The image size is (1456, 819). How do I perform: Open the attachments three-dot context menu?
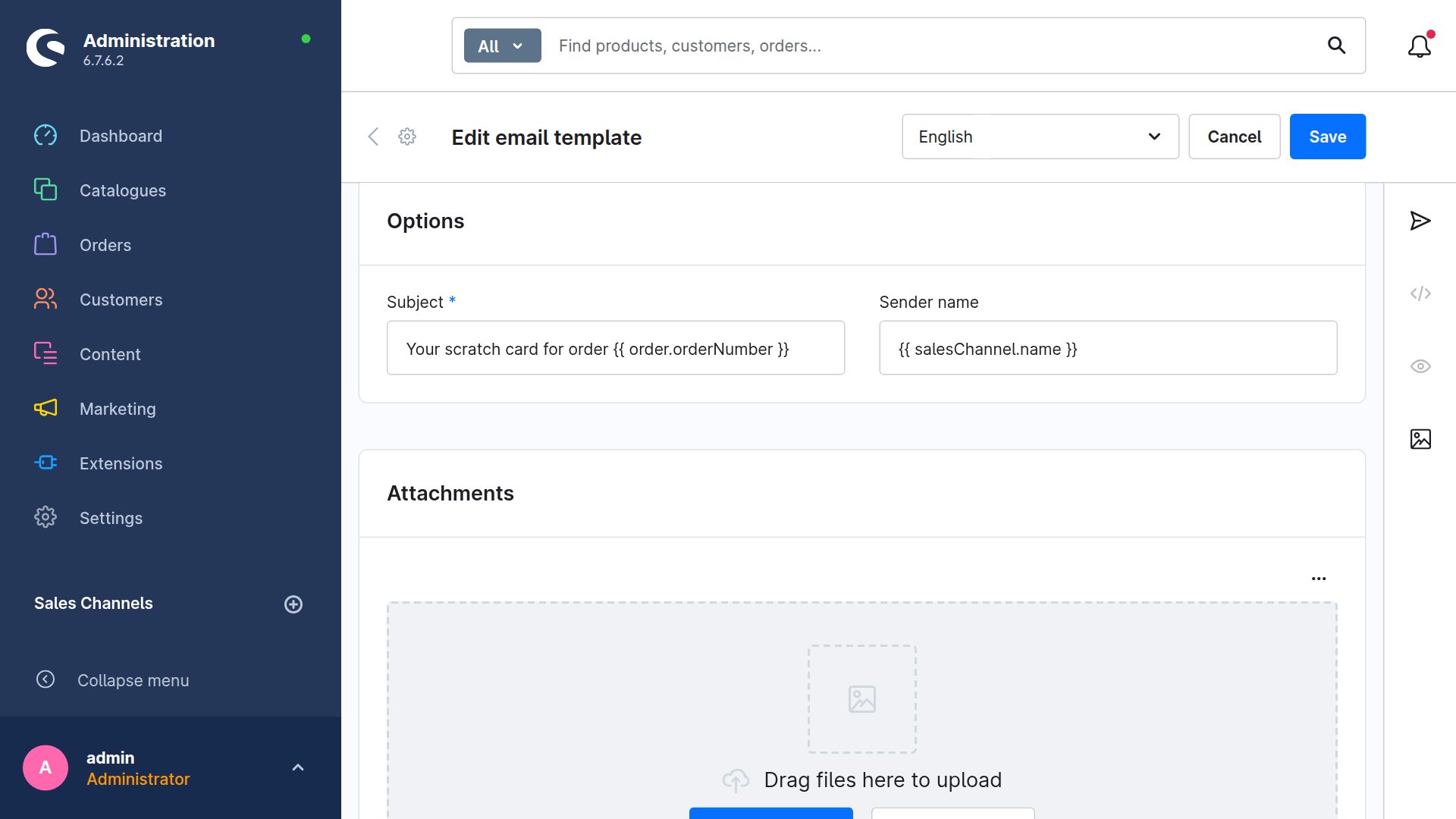coord(1319,579)
